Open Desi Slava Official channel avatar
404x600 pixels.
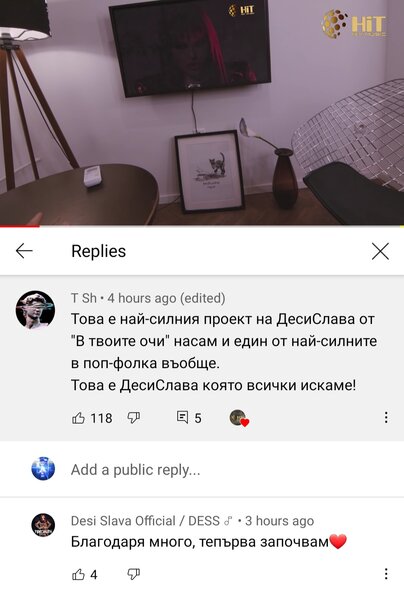coord(43,525)
